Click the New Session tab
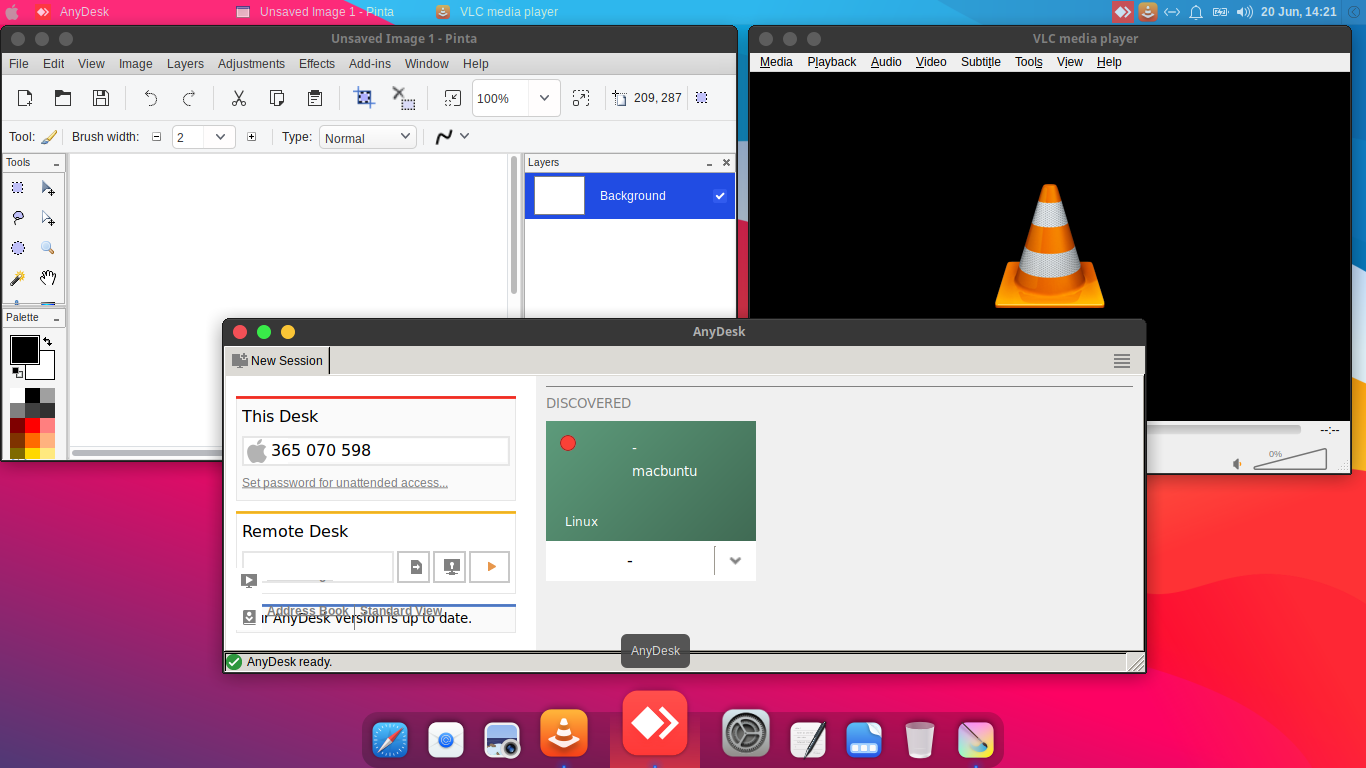This screenshot has width=1366, height=768. pos(278,361)
